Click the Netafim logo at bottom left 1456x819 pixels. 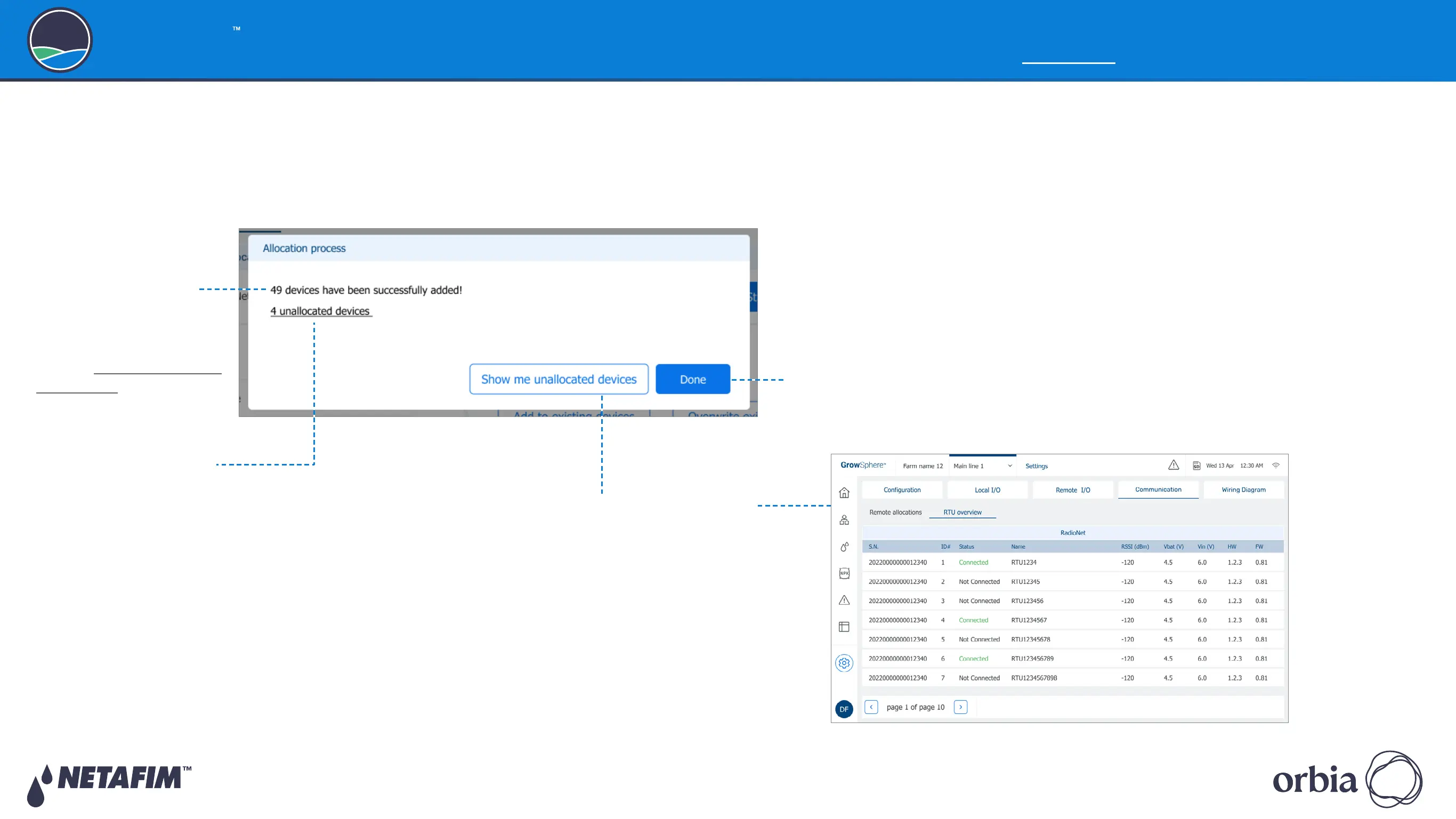coord(109,785)
